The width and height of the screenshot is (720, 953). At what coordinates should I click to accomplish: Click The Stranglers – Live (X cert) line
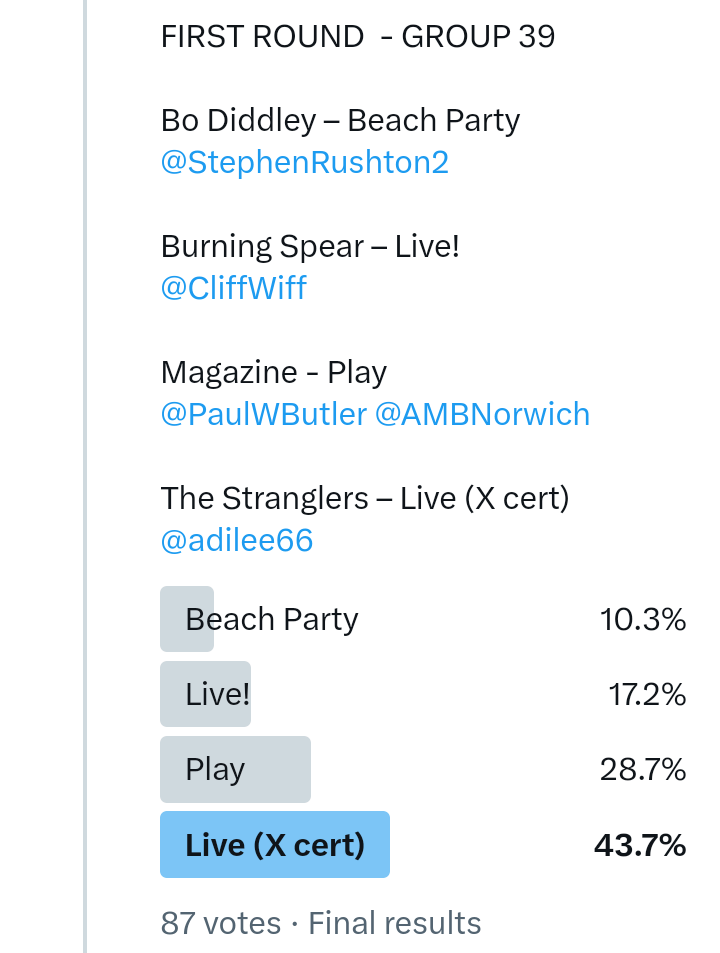364,498
